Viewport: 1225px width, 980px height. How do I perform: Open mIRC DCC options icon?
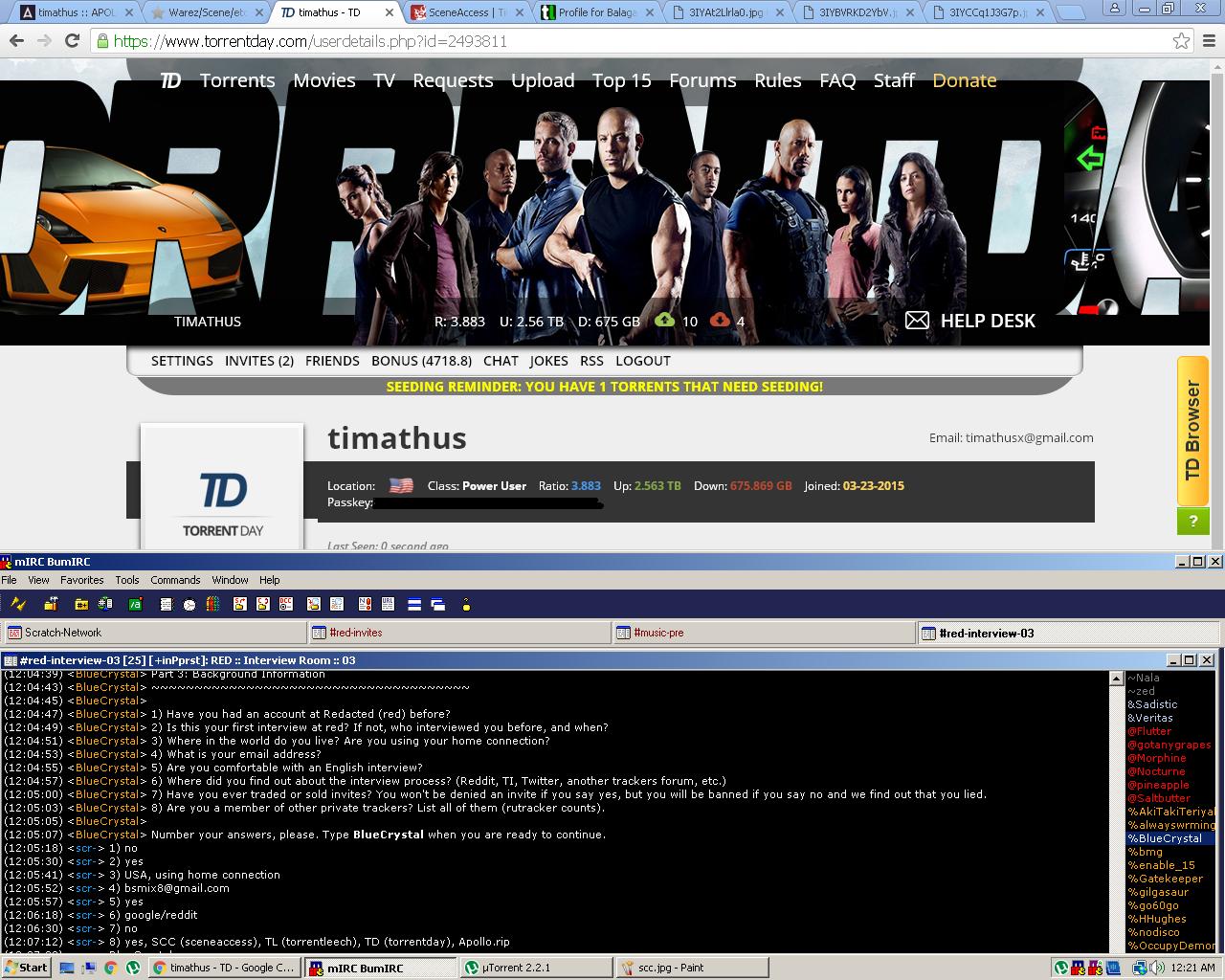coord(286,604)
